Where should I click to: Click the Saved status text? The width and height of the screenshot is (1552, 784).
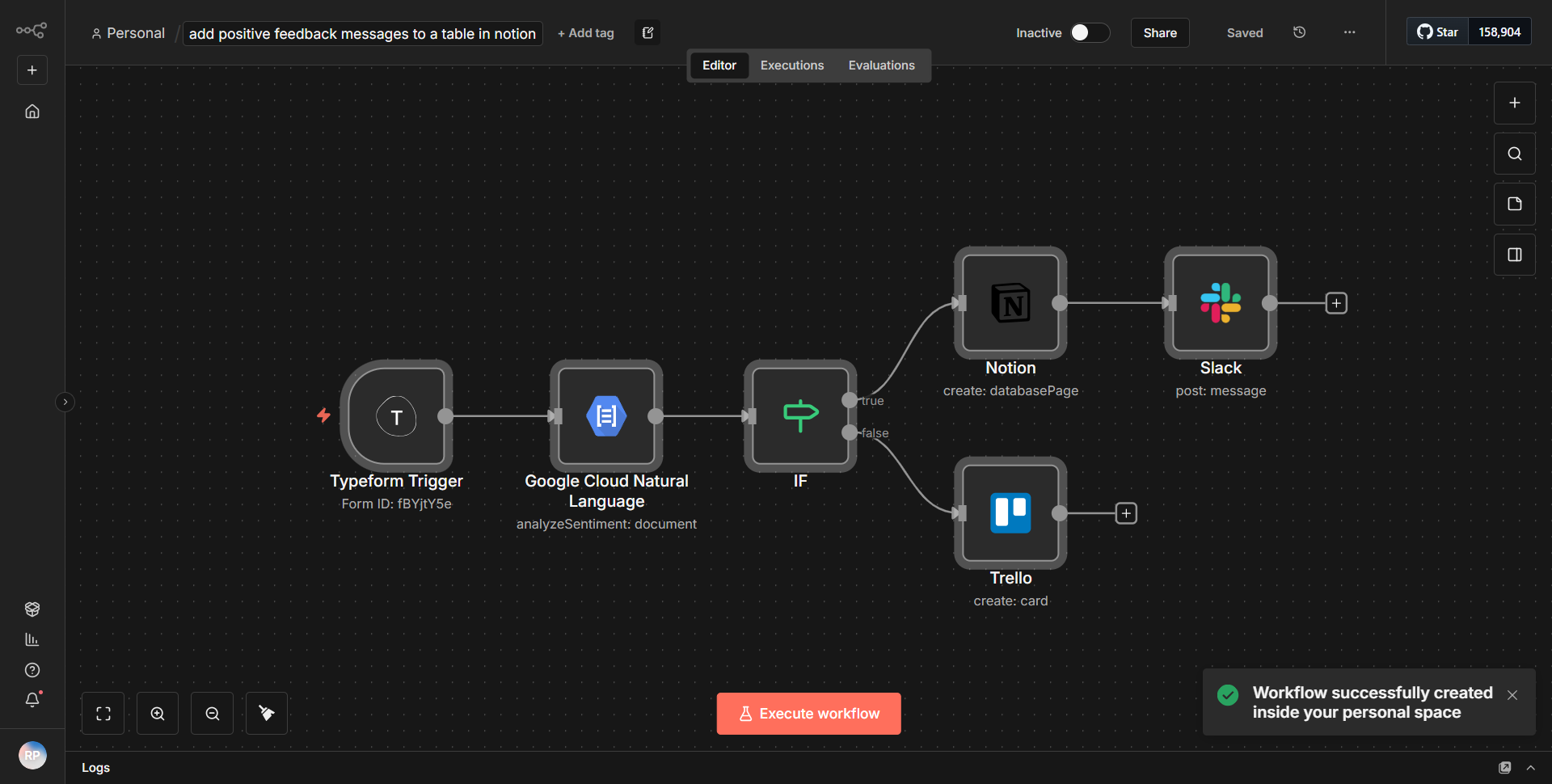(x=1245, y=33)
